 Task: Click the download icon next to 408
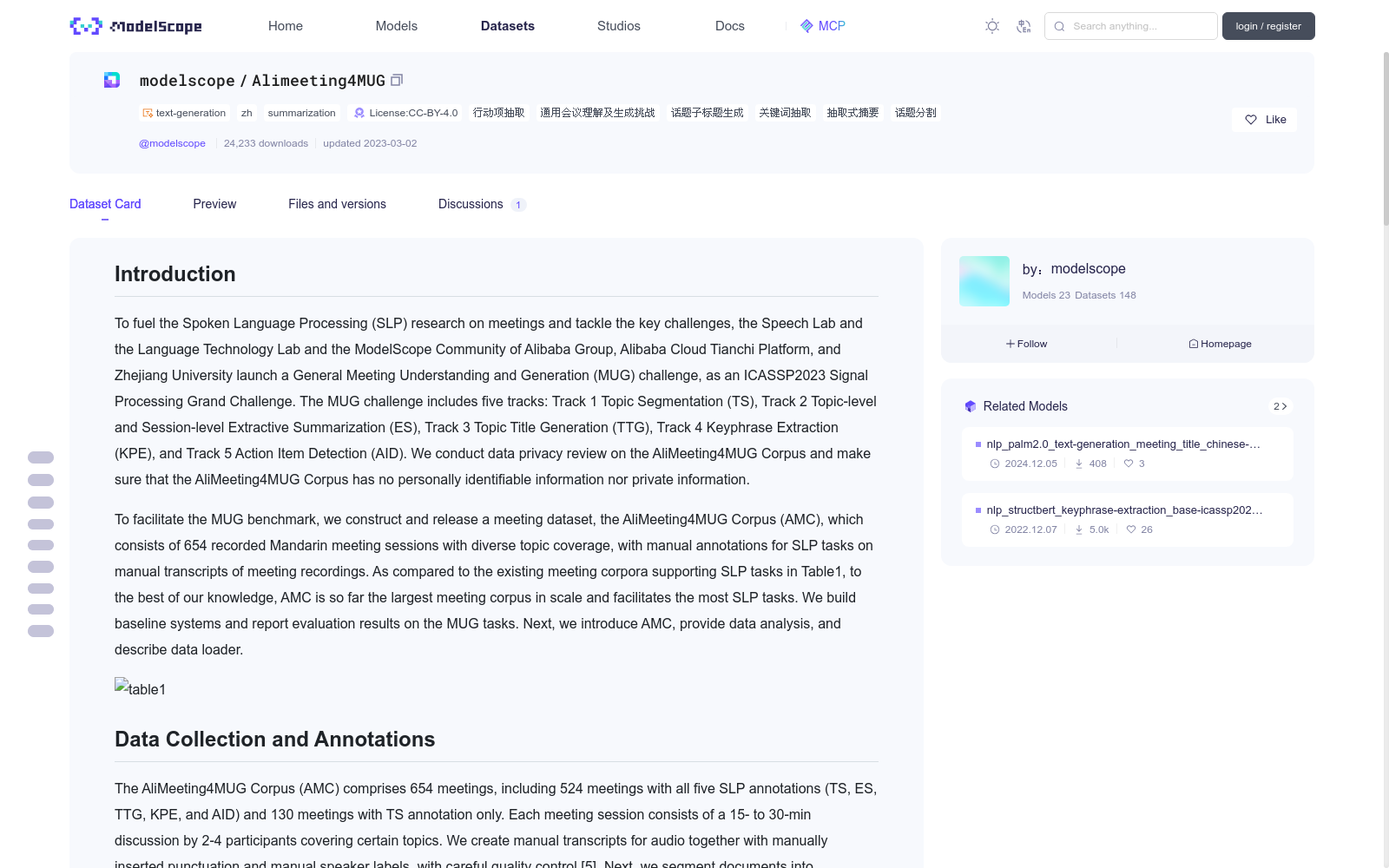pyautogui.click(x=1079, y=464)
